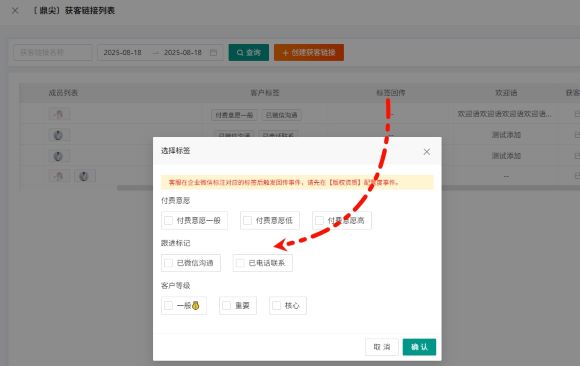Click the 选择标签 dialog title
This screenshot has height=366, width=580.
tap(175, 151)
